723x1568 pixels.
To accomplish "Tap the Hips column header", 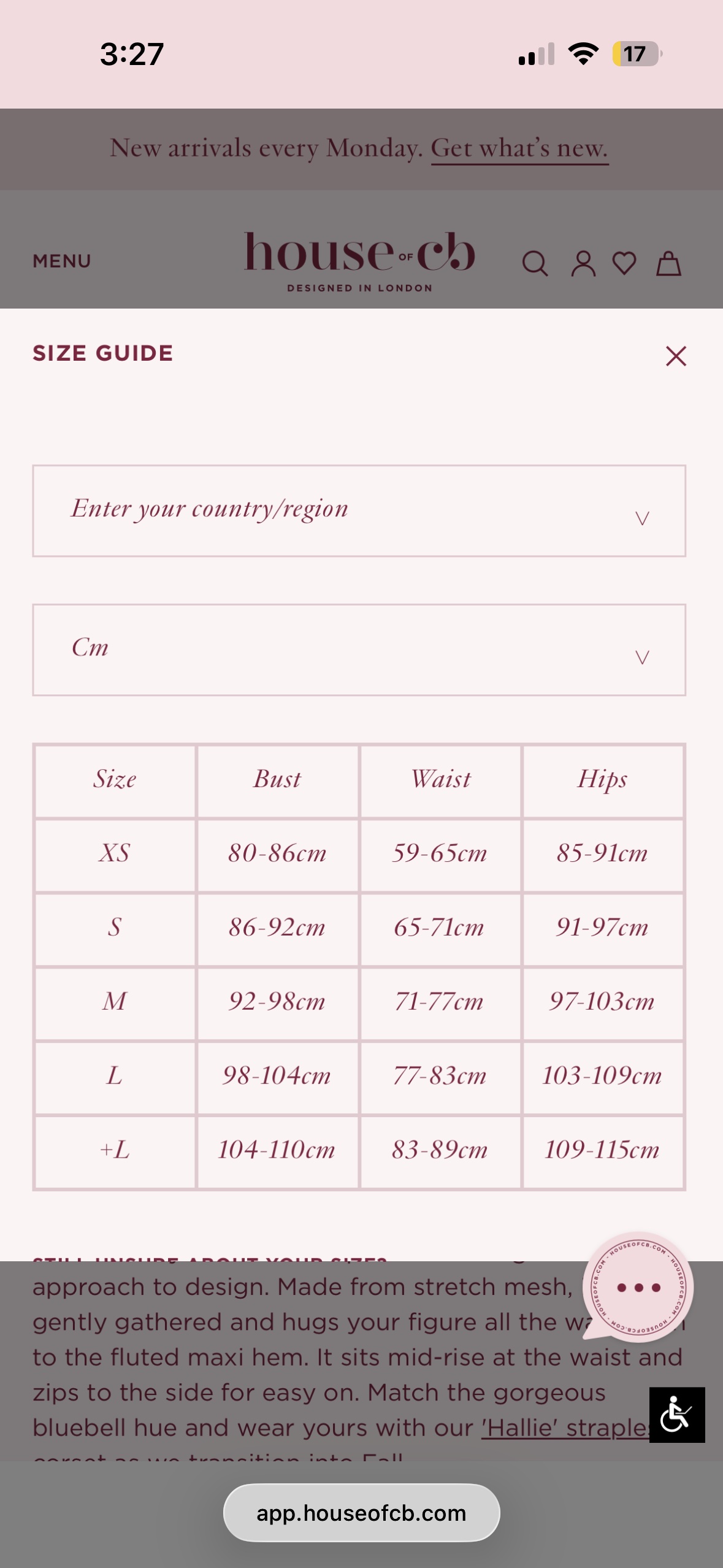I will pos(602,780).
